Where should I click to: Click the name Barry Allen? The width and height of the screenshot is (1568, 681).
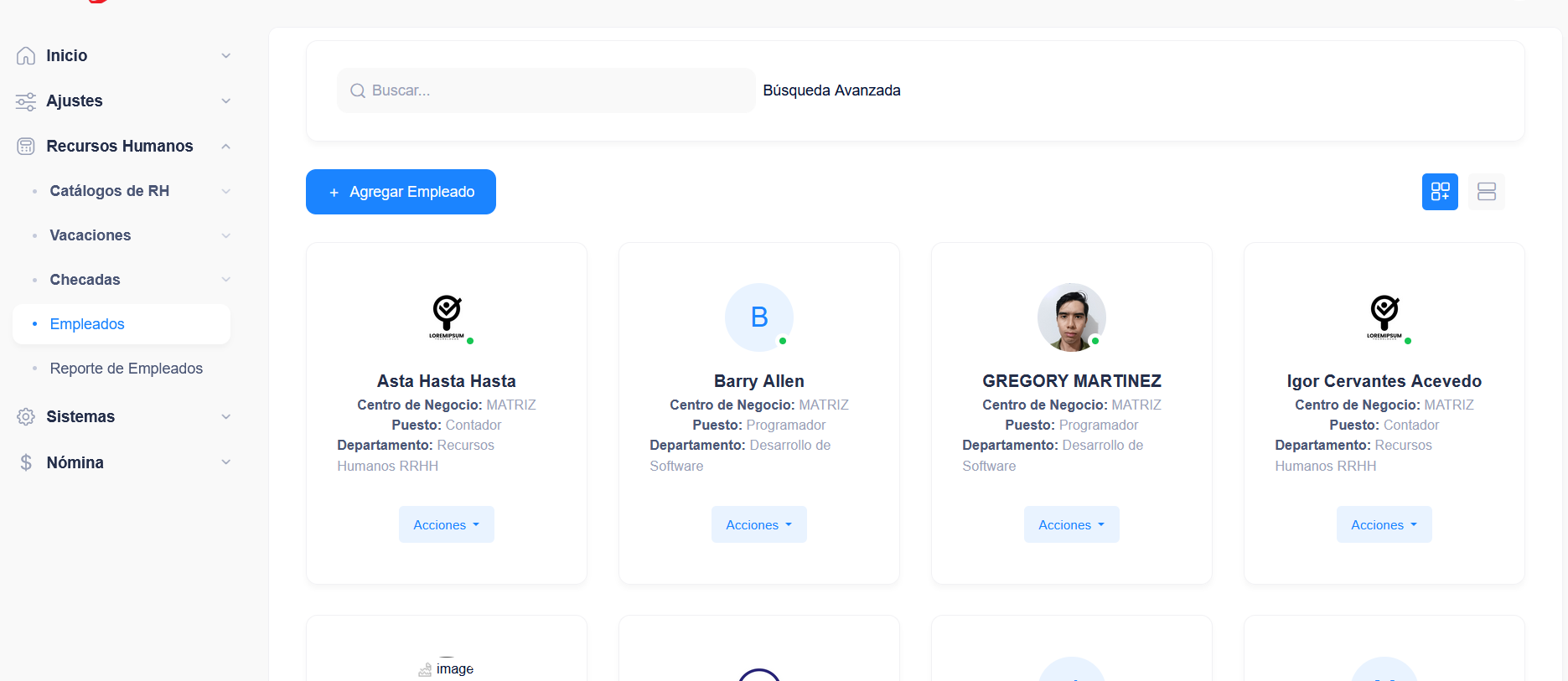759,381
